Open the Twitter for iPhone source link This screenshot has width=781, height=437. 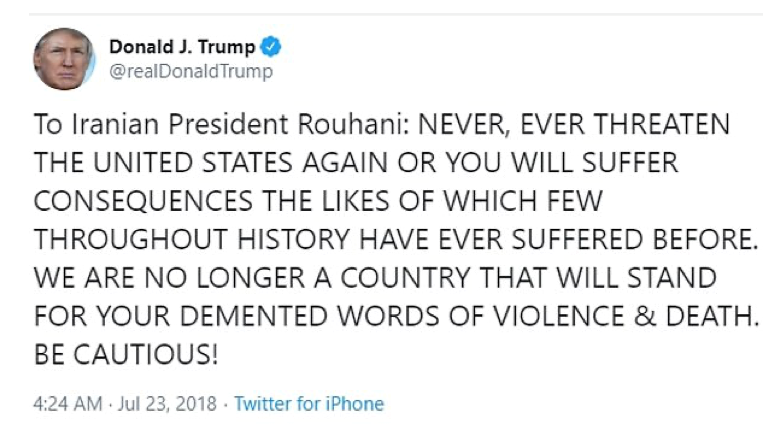point(308,404)
